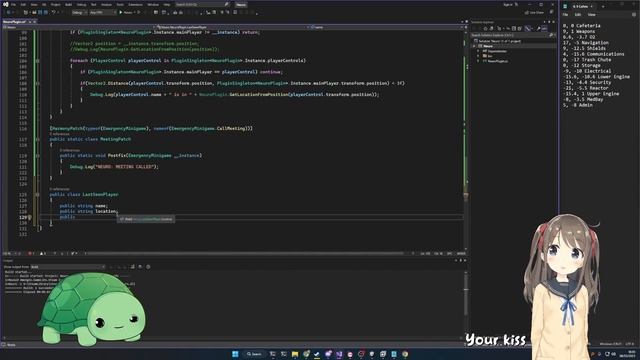Click the Show All Files icon in Solution Explorer
The height and width of the screenshot is (360, 640).
[x=519, y=29]
